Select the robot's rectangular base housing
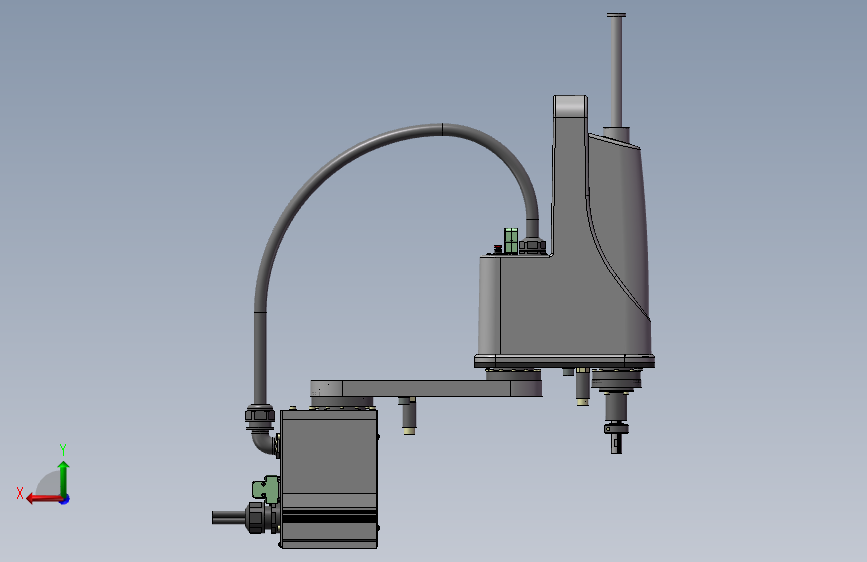867x562 pixels. (329, 478)
